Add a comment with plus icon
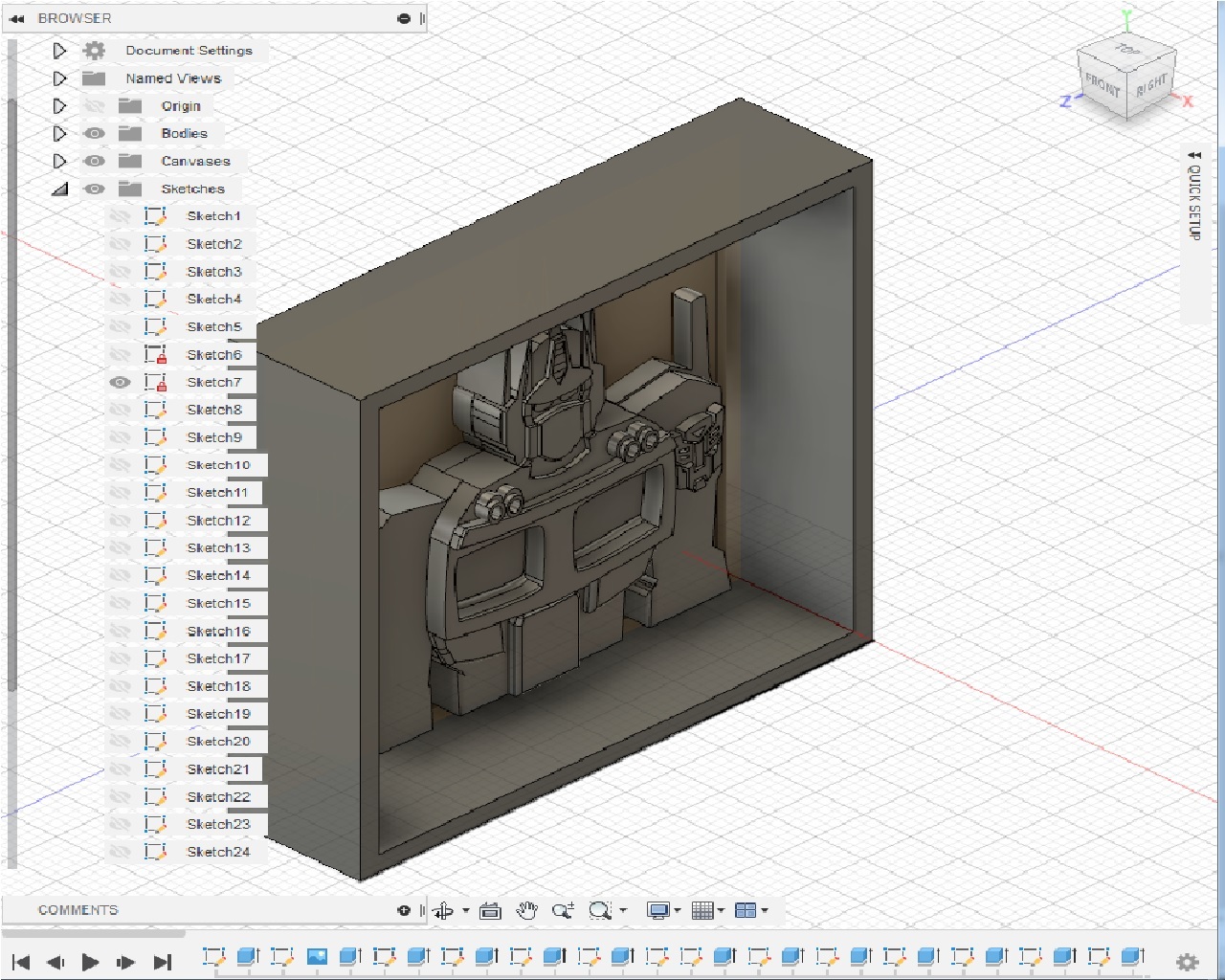 (x=404, y=910)
